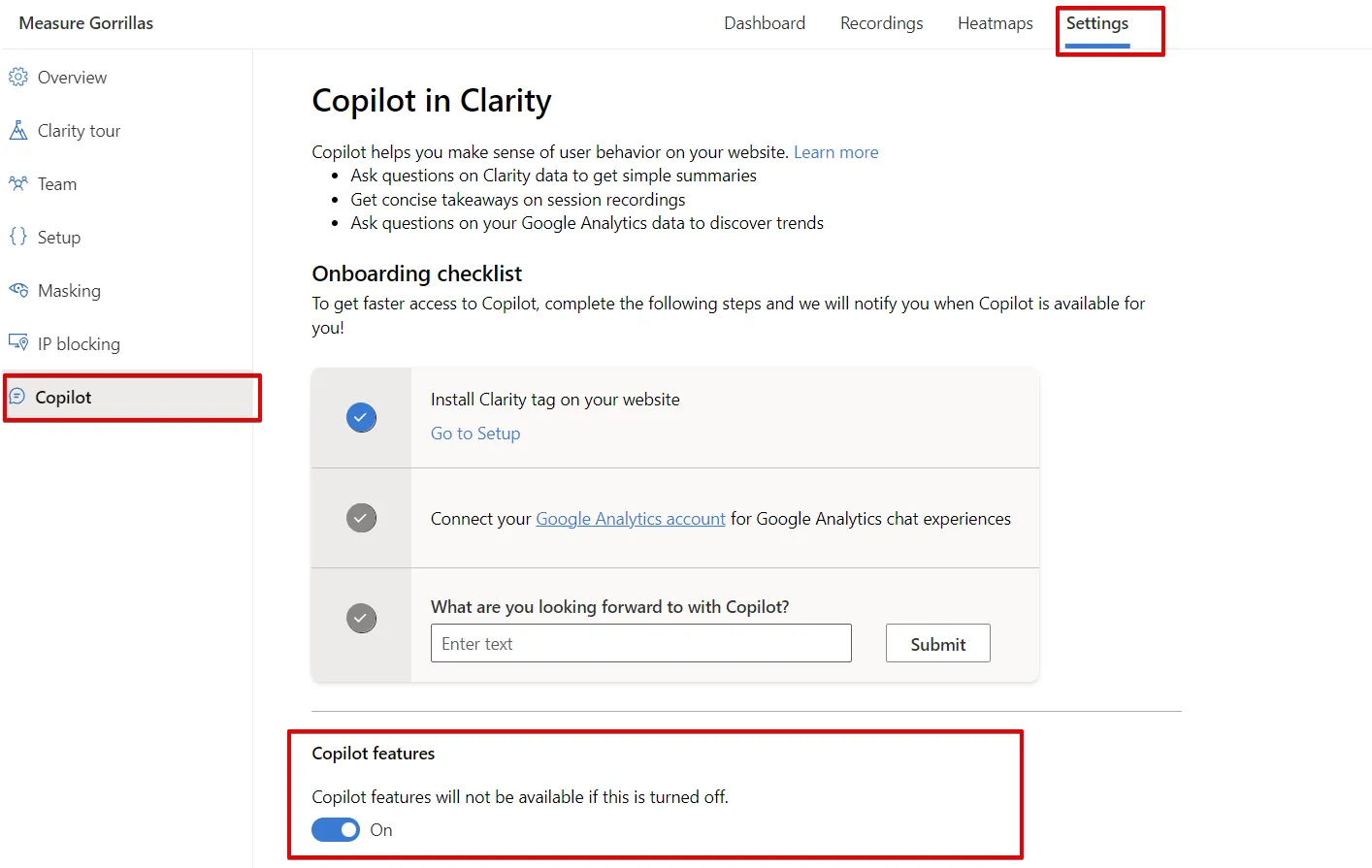Click the gray checkmark beside Google Analytics step

coord(361,518)
